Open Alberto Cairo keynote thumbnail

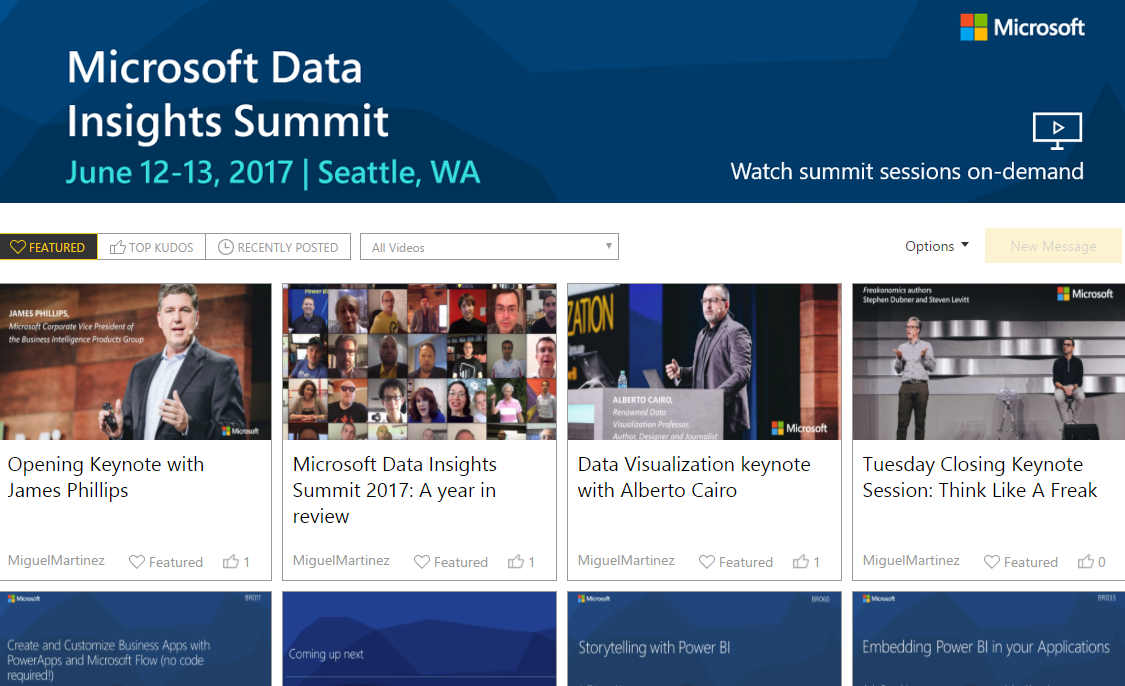pos(704,362)
